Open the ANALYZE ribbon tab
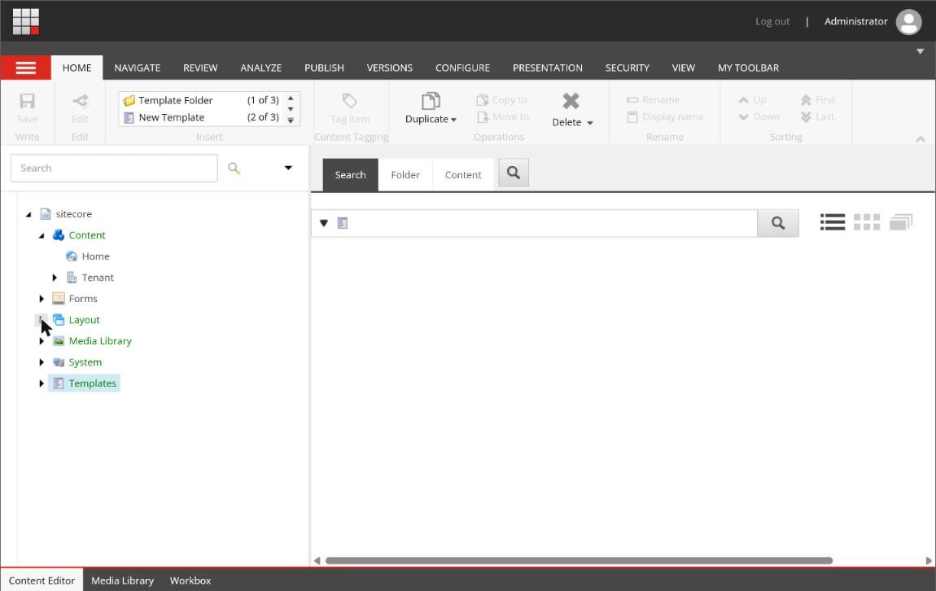936x591 pixels. (x=261, y=68)
